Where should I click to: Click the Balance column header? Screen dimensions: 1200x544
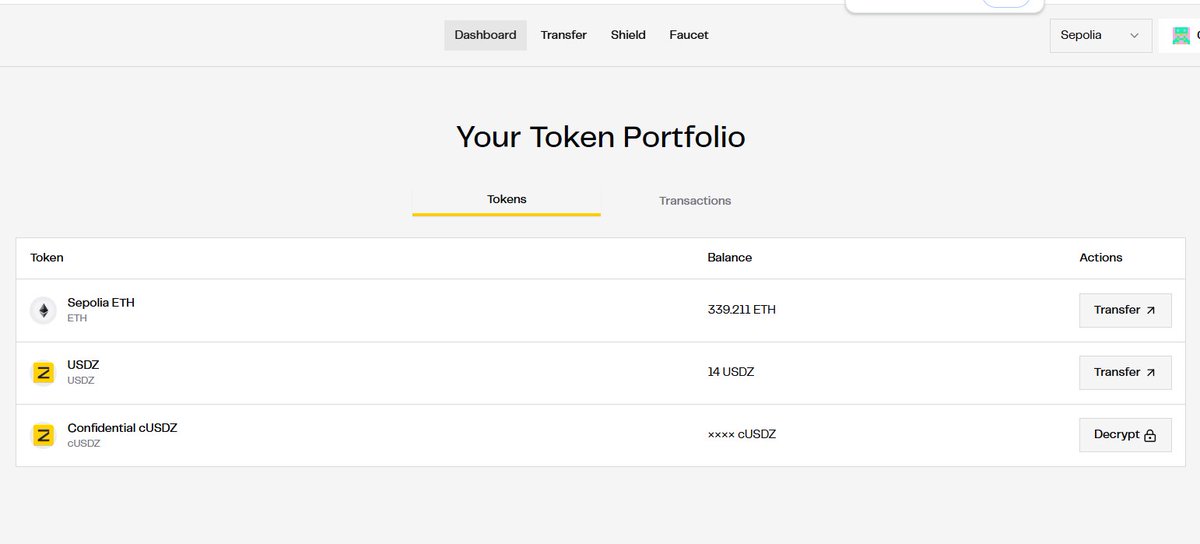click(x=729, y=258)
